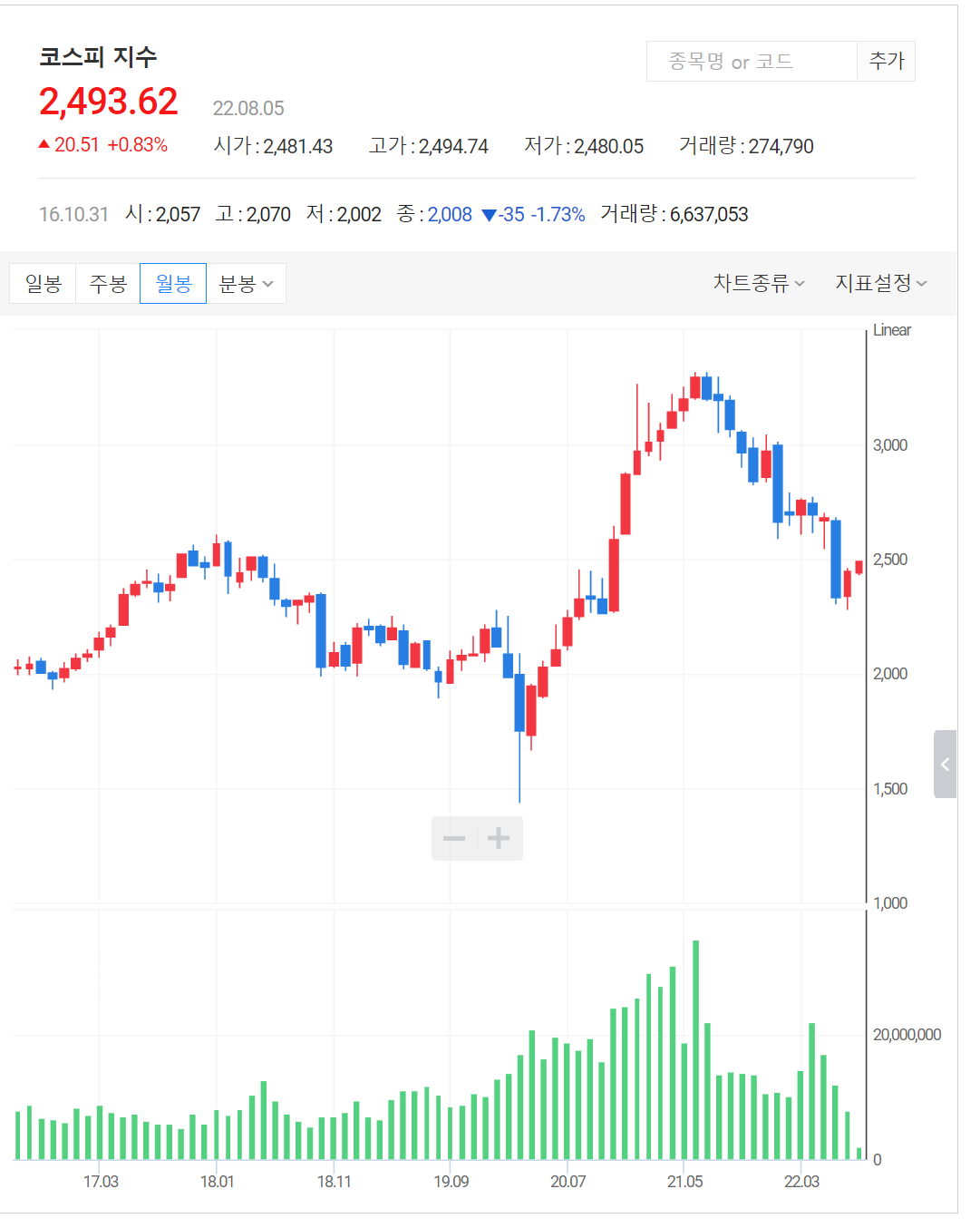
Task: Select the 월봉 monthly candle tab
Action: point(173,283)
